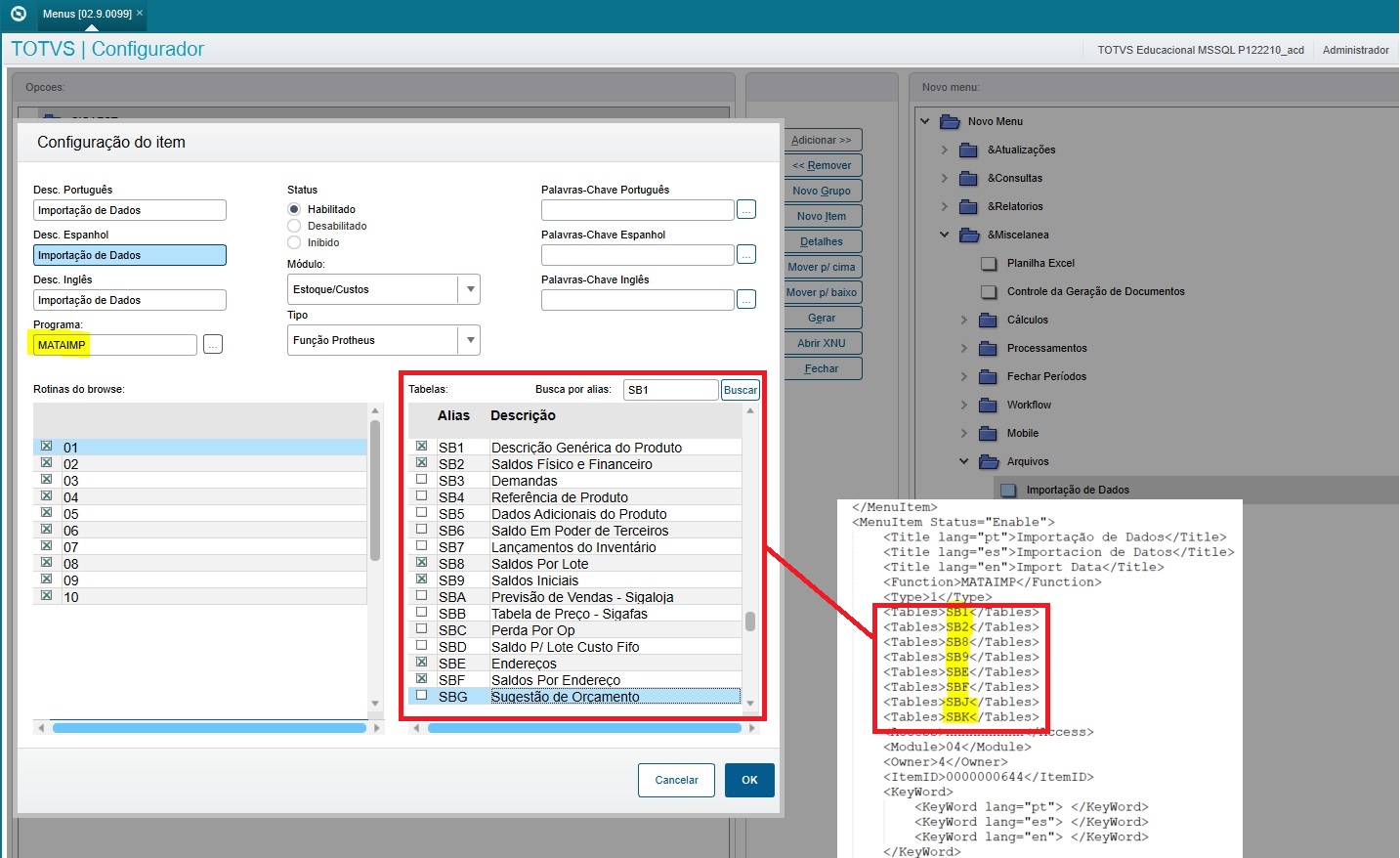The height and width of the screenshot is (858, 1400).
Task: Uncheck browse routine 10 checkbox
Action: pos(46,596)
